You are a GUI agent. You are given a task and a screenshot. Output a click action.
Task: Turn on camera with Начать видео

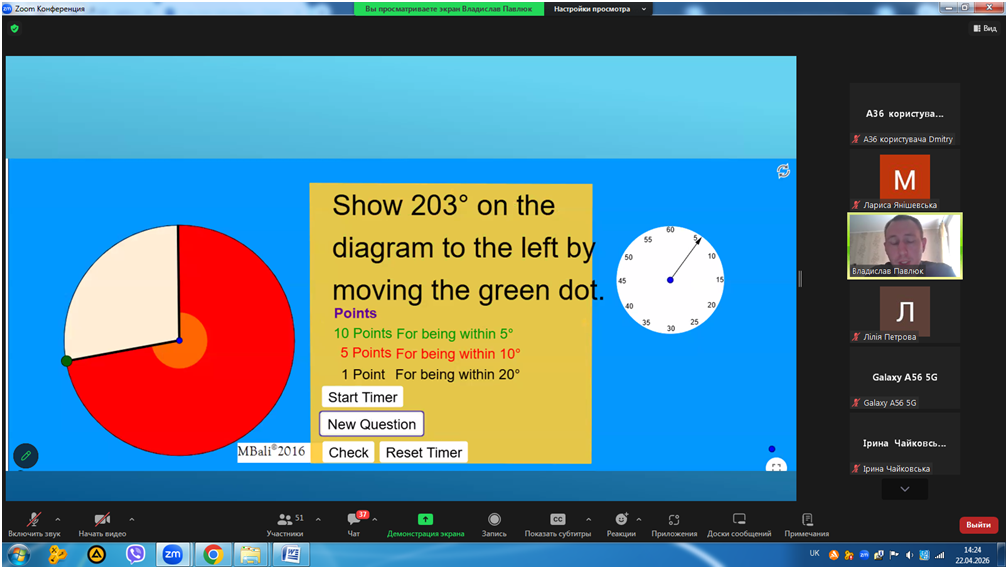coord(101,523)
